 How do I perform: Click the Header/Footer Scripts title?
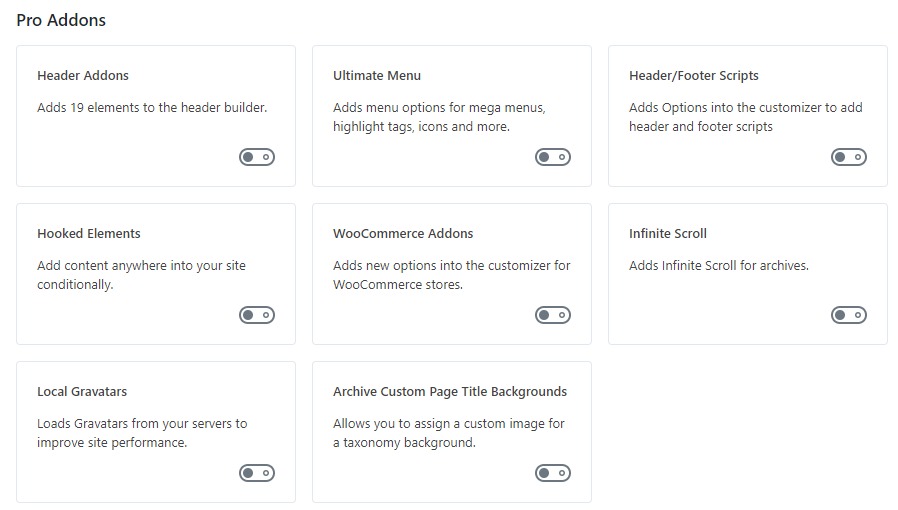click(x=693, y=75)
